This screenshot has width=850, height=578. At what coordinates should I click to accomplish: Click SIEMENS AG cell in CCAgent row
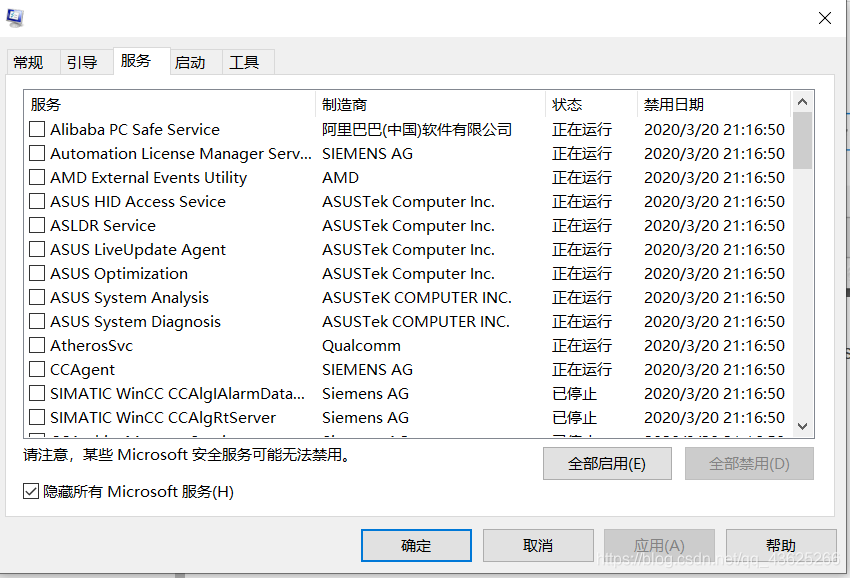[x=368, y=369]
